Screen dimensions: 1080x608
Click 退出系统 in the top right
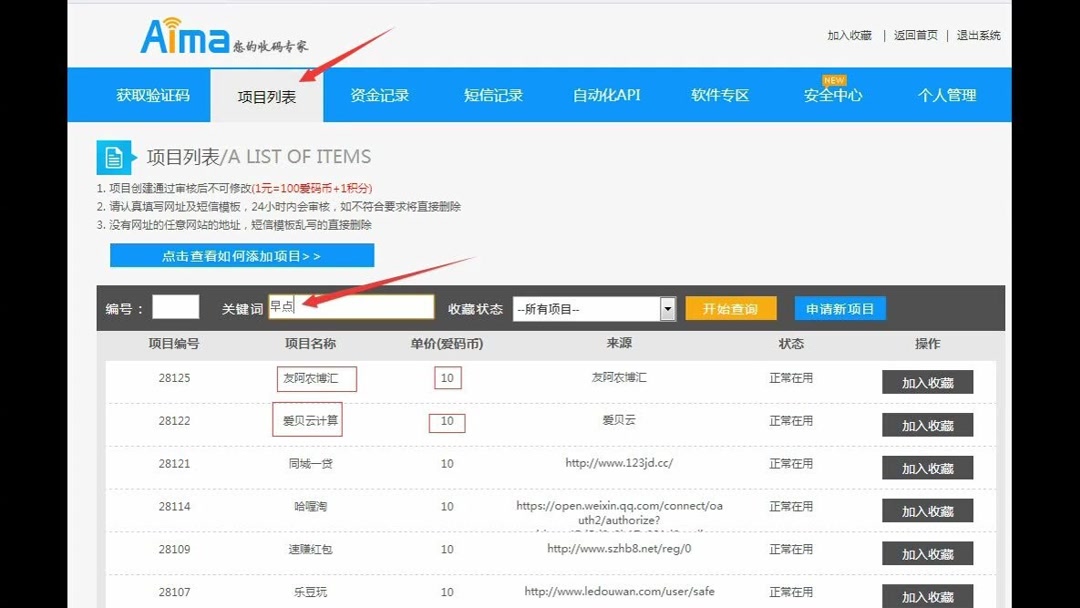pyautogui.click(x=975, y=33)
